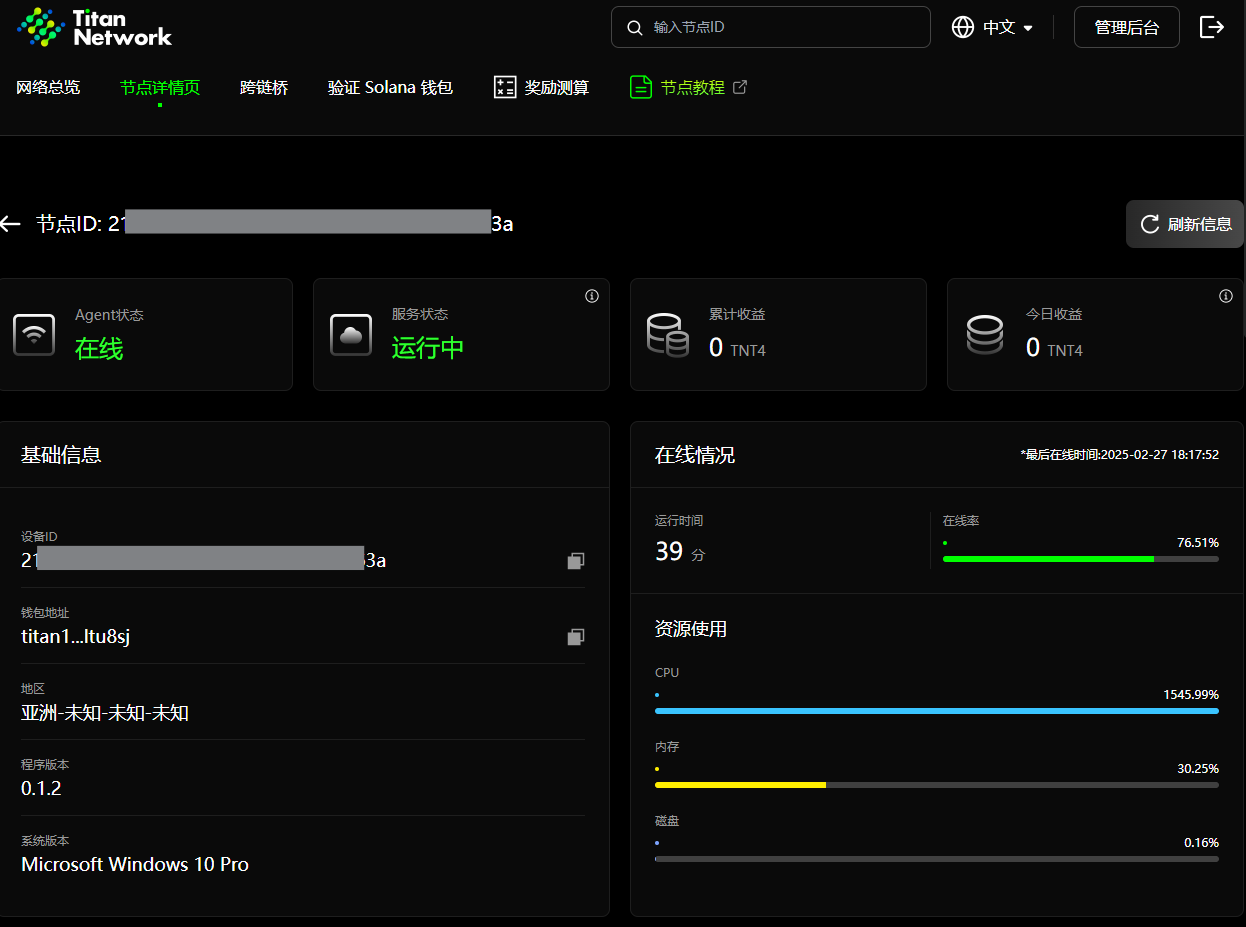The height and width of the screenshot is (927, 1246).
Task: Click the search magnifier icon
Action: [x=635, y=28]
